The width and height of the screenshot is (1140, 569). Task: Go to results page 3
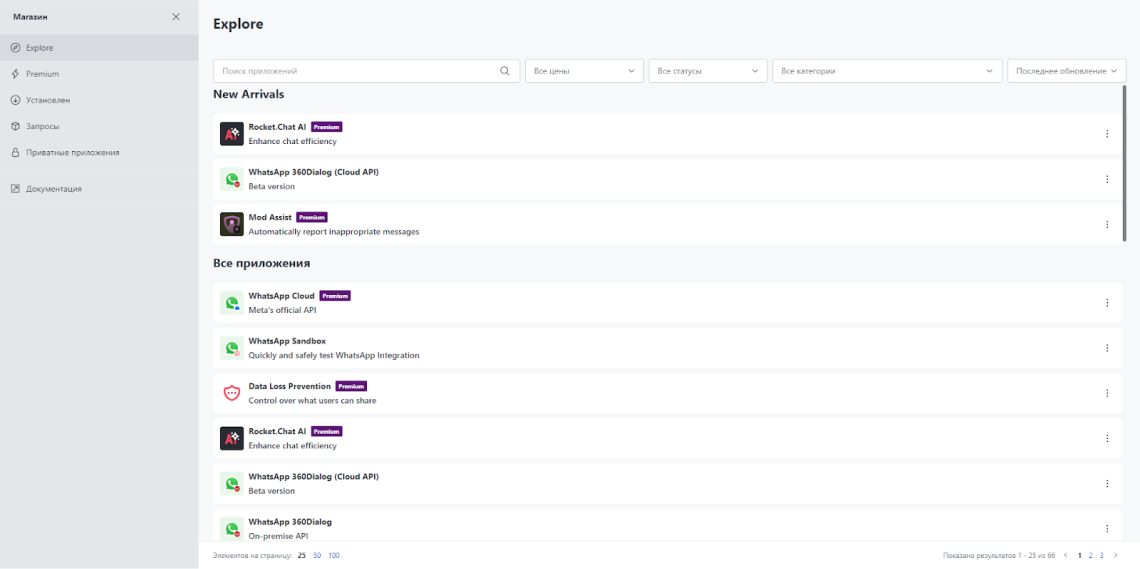[1101, 555]
